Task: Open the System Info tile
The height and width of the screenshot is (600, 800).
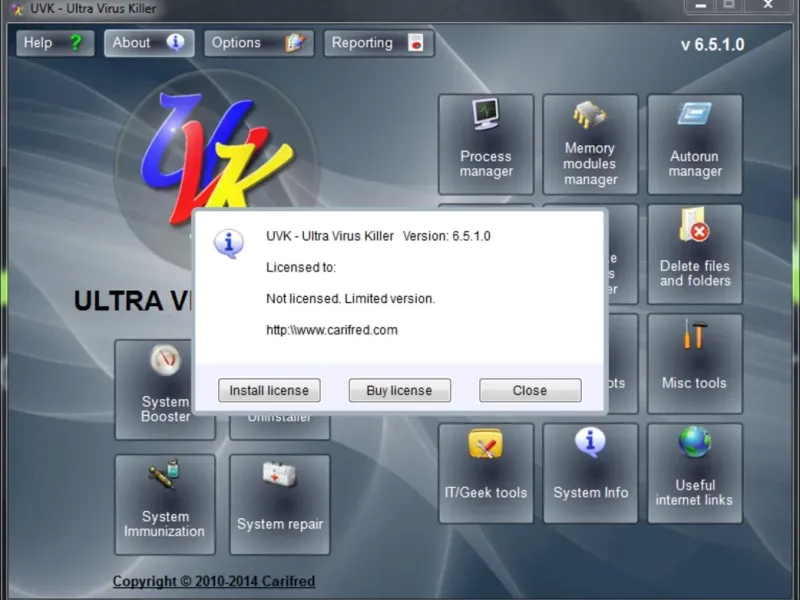Action: [590, 473]
